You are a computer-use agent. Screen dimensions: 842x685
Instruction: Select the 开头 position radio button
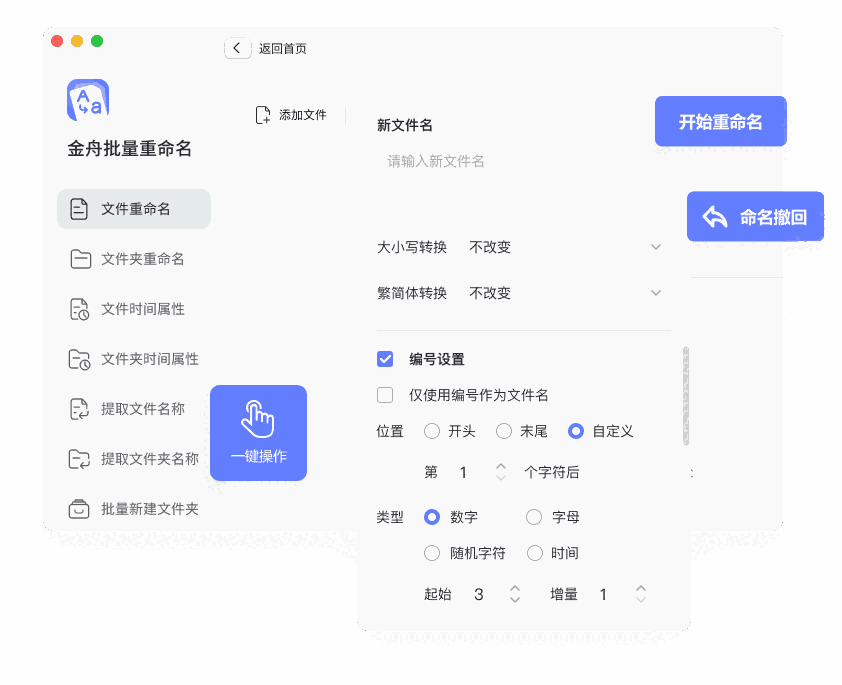[431, 431]
